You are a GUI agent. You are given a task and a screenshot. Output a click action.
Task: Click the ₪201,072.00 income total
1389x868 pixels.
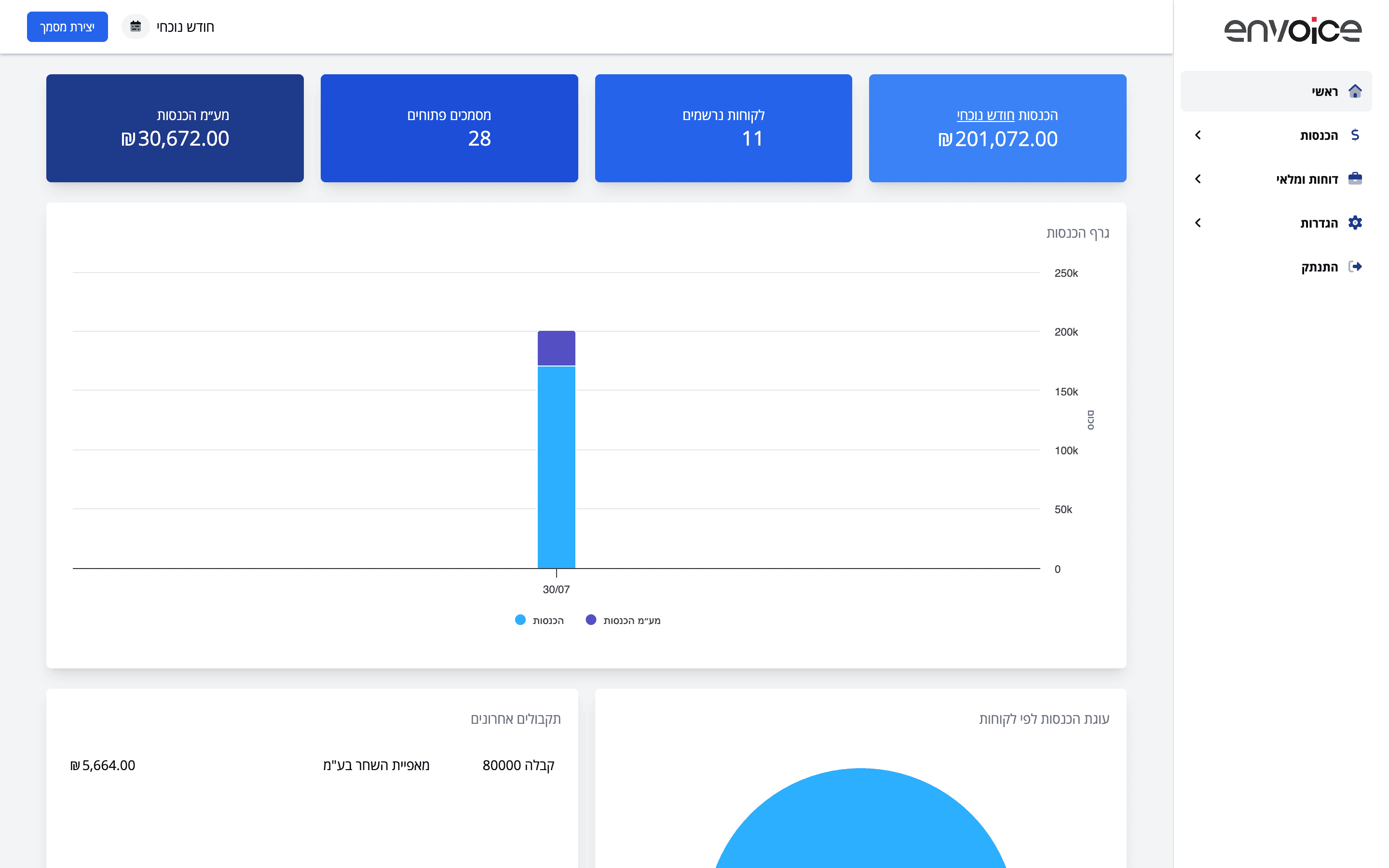click(x=997, y=139)
